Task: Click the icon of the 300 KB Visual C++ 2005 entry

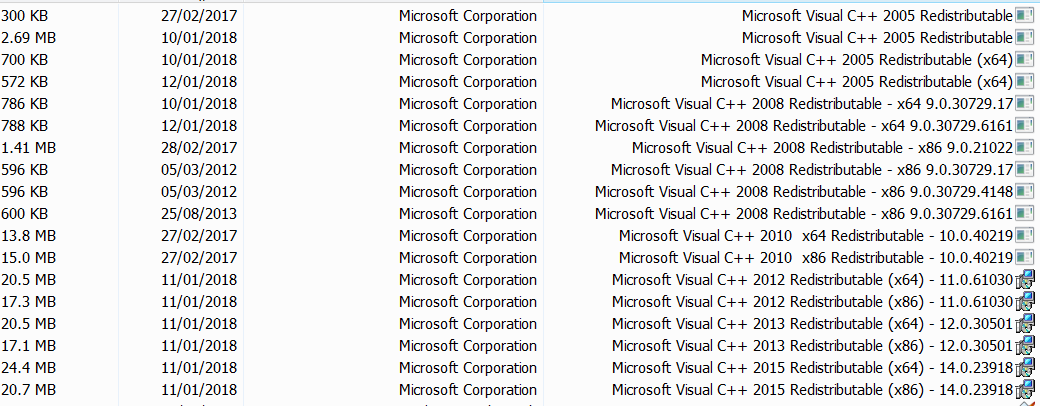Action: pyautogui.click(x=1025, y=16)
